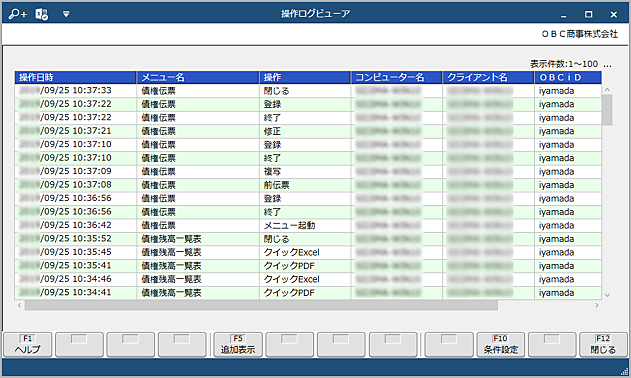Viewport: 631px width, 378px height.
Task: Sort by メニュー名 column header
Action: 198,77
